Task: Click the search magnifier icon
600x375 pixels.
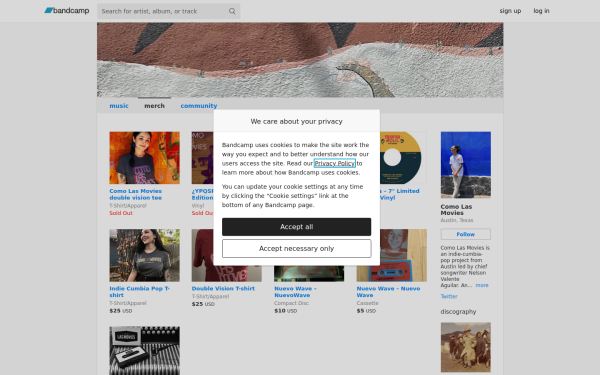Action: pyautogui.click(x=232, y=11)
